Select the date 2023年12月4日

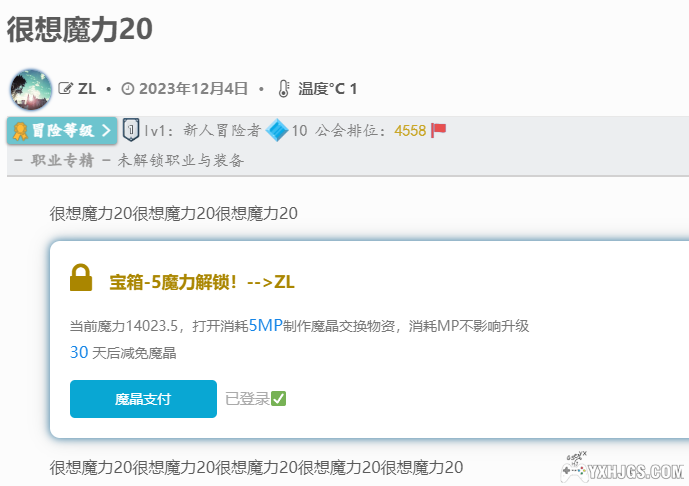(193, 89)
